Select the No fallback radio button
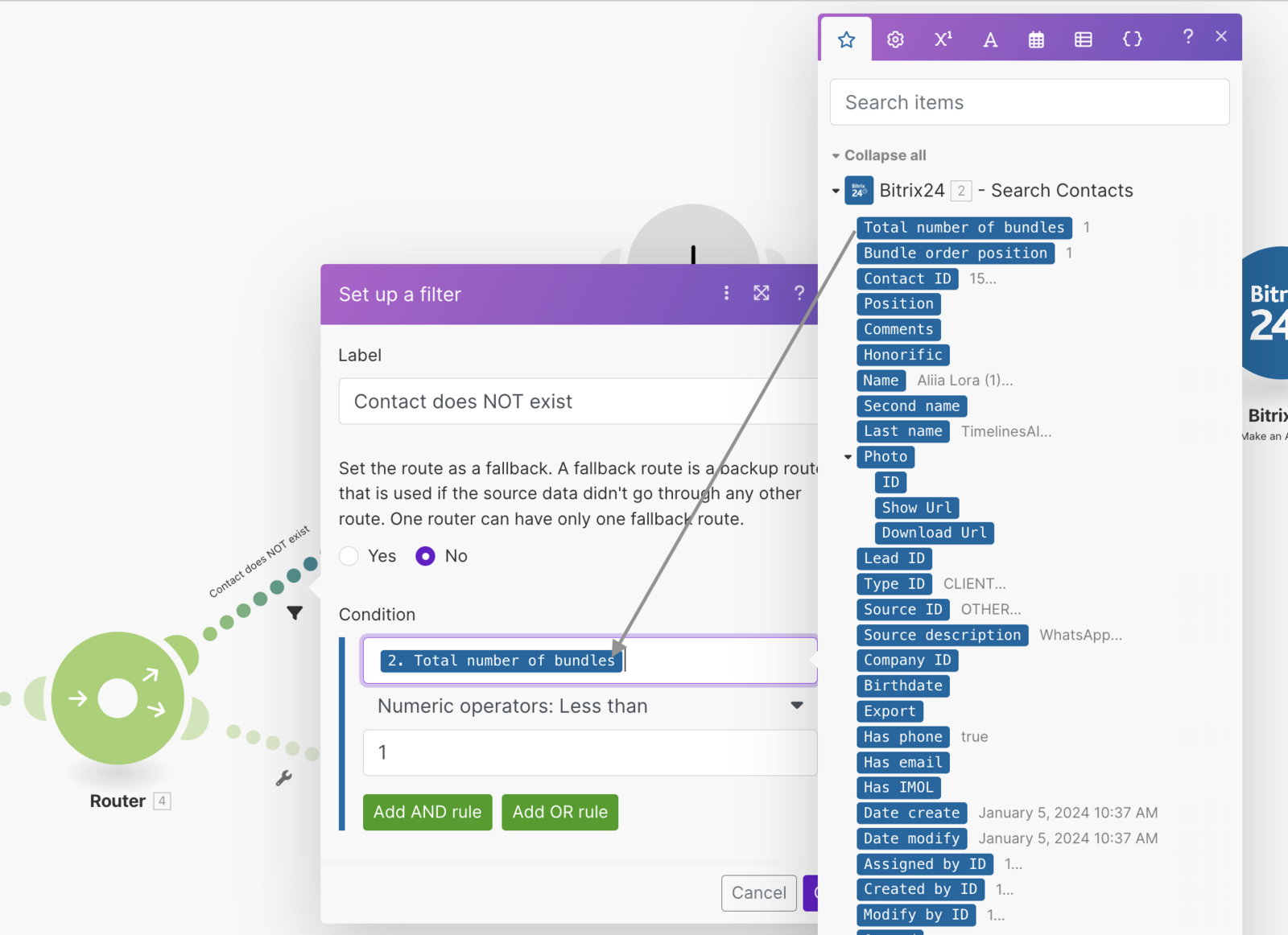 pos(425,555)
